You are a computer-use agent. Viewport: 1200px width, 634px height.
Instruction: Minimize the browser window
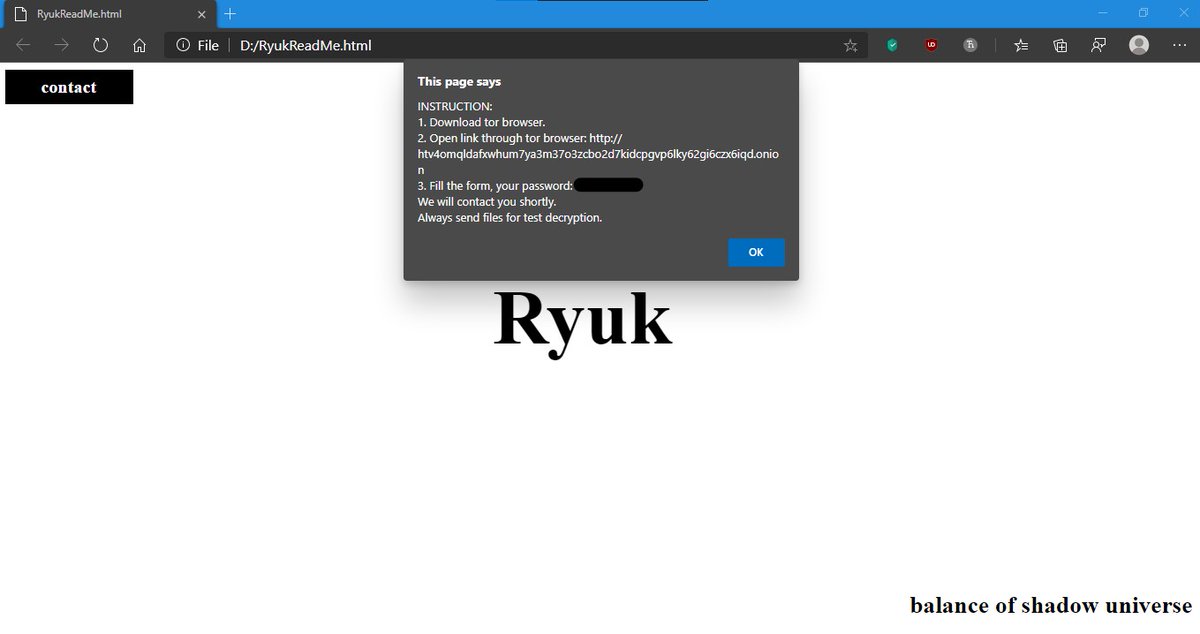pos(1103,13)
